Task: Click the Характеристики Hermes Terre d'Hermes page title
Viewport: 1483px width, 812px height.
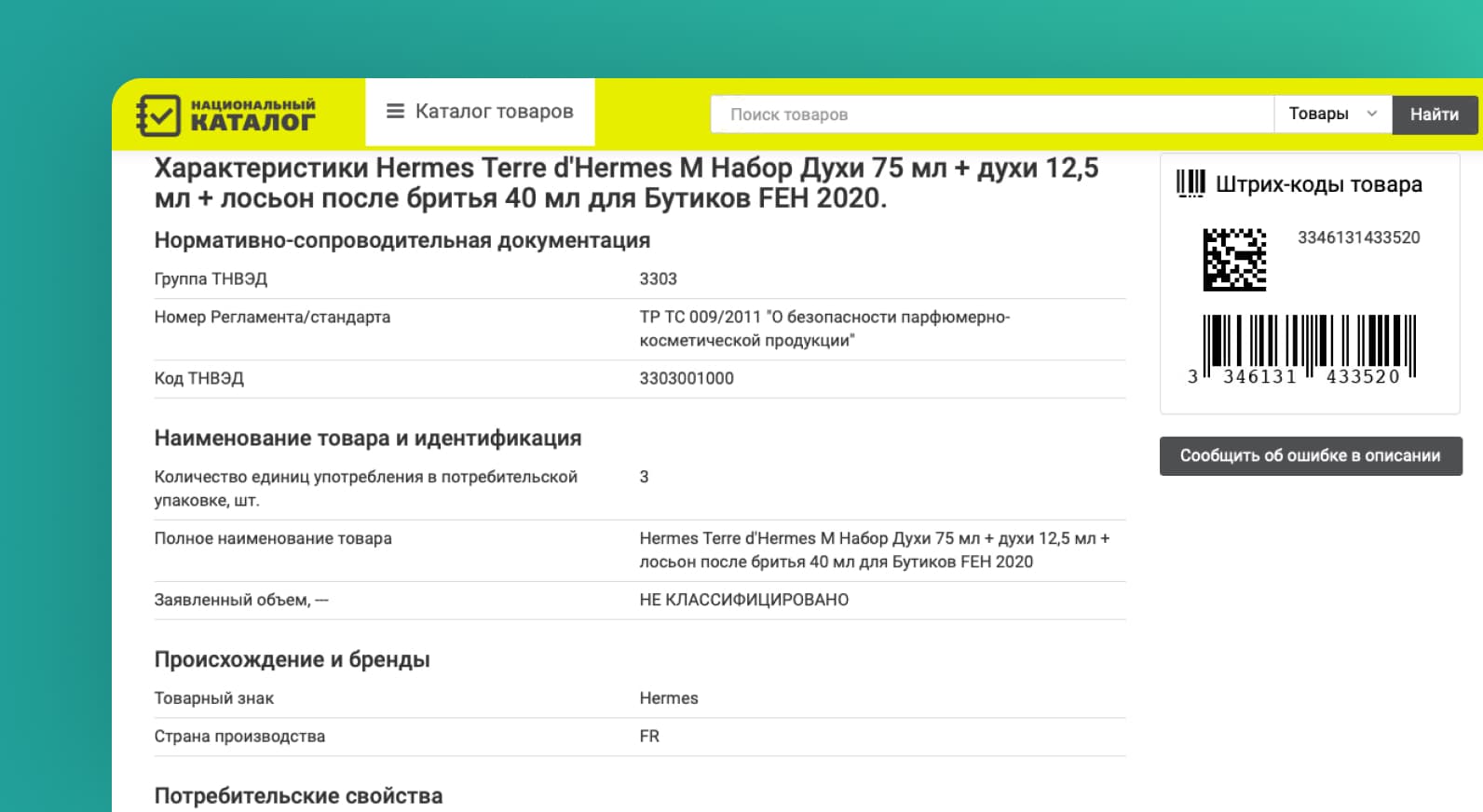Action: [627, 183]
